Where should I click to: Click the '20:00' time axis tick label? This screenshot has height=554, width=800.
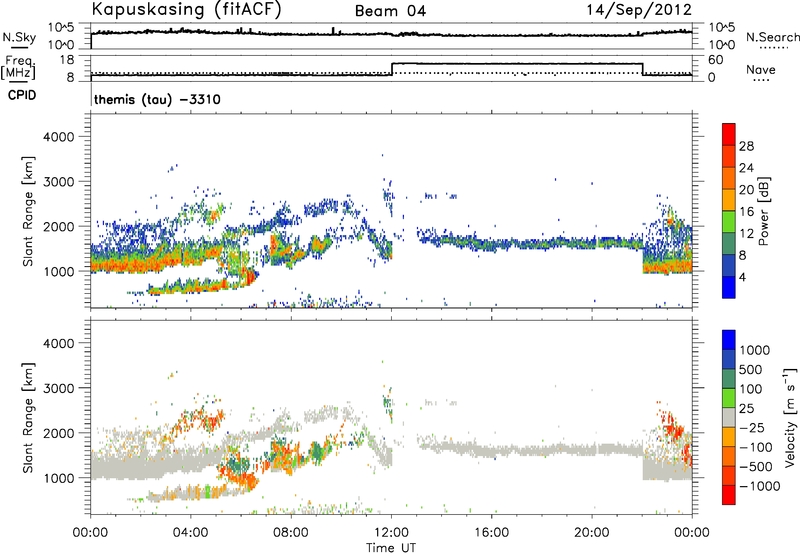coord(592,533)
